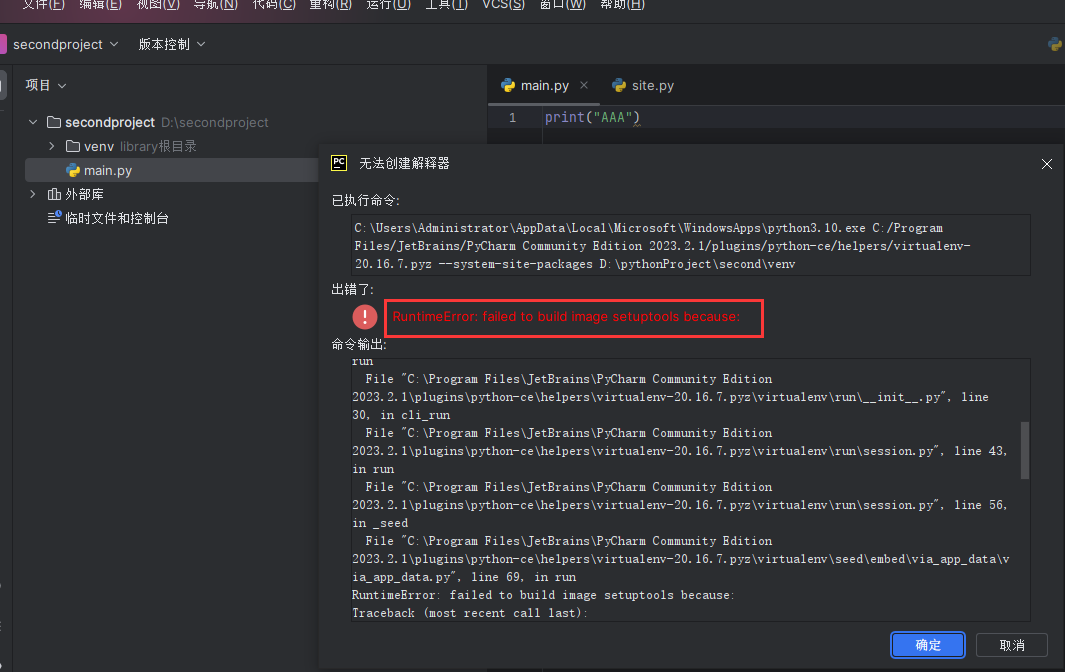
Task: Open the 视图(V) menu
Action: pyautogui.click(x=158, y=5)
